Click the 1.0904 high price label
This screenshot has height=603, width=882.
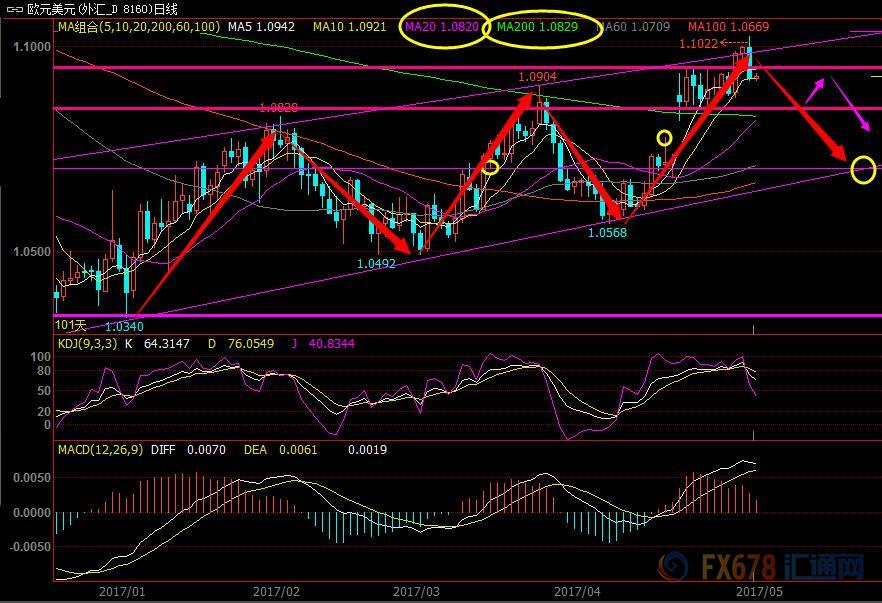coord(537,77)
